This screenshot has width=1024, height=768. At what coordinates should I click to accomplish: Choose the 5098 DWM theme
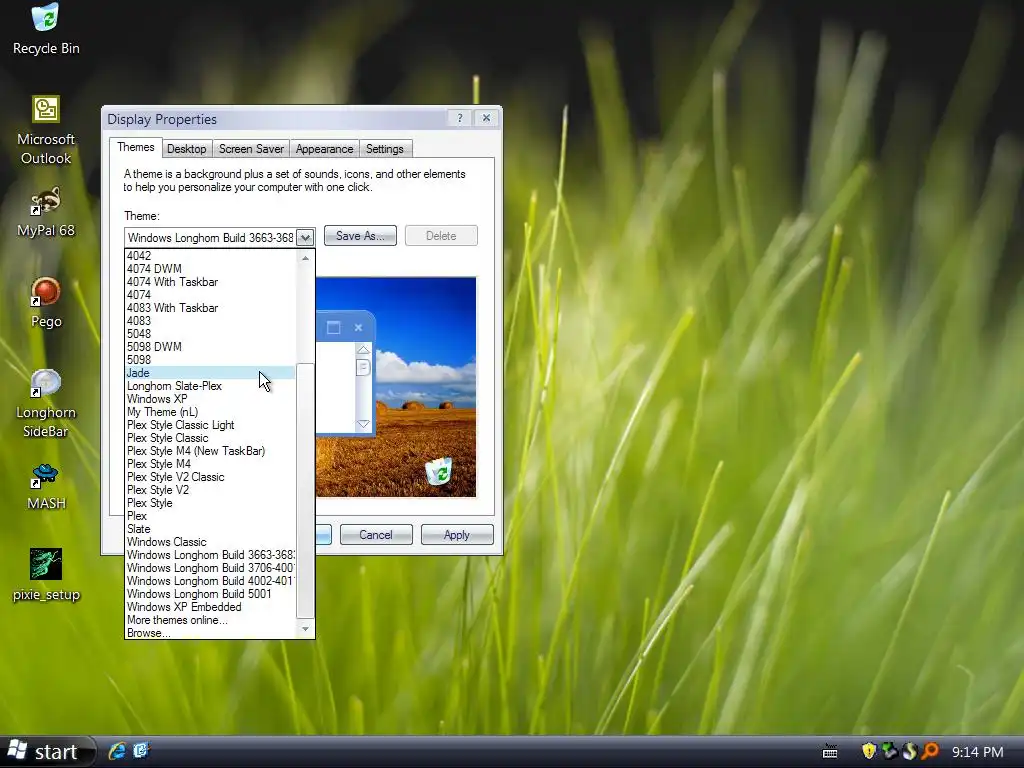[x=210, y=347]
